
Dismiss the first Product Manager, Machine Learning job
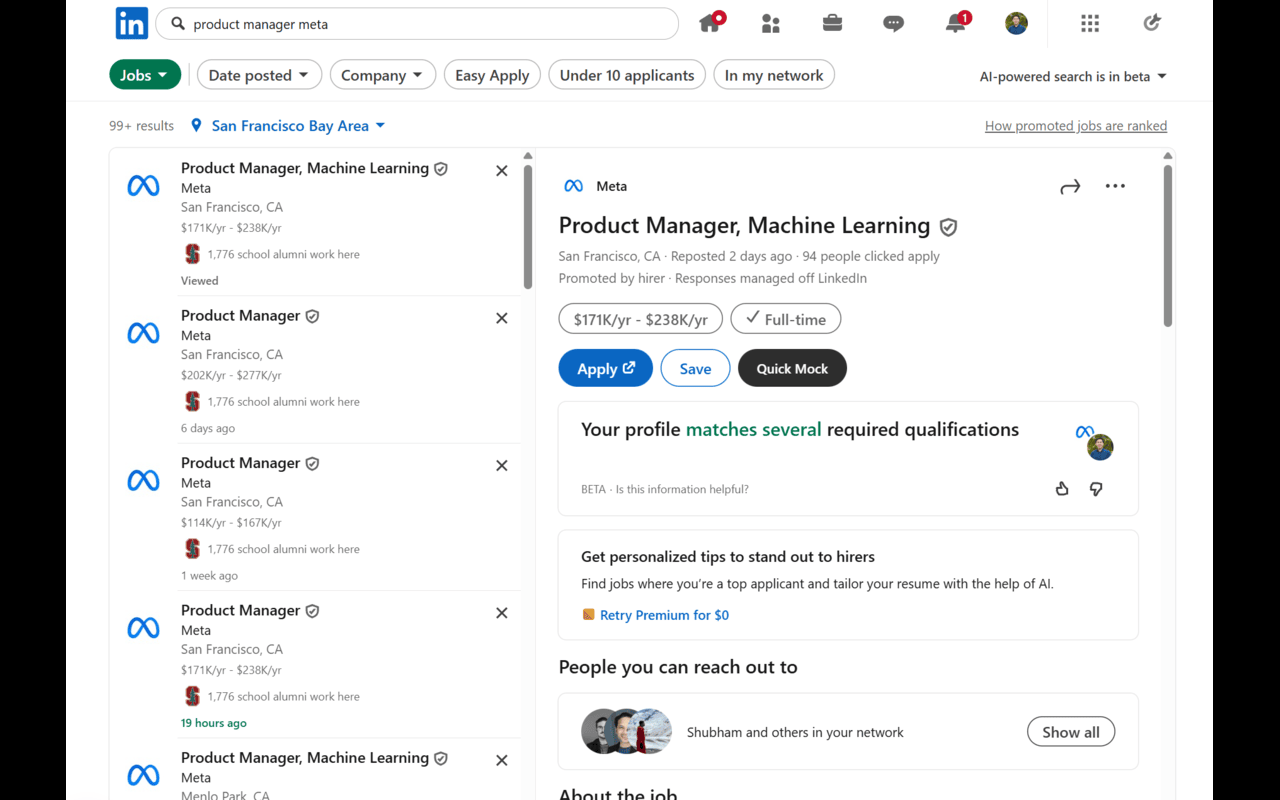point(502,171)
